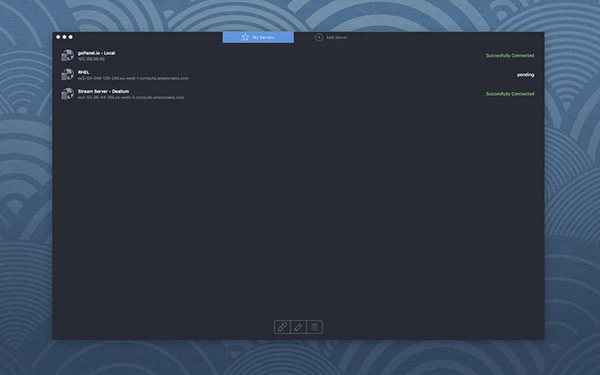The width and height of the screenshot is (600, 375).
Task: Click the pencil edit server icon
Action: pos(298,327)
